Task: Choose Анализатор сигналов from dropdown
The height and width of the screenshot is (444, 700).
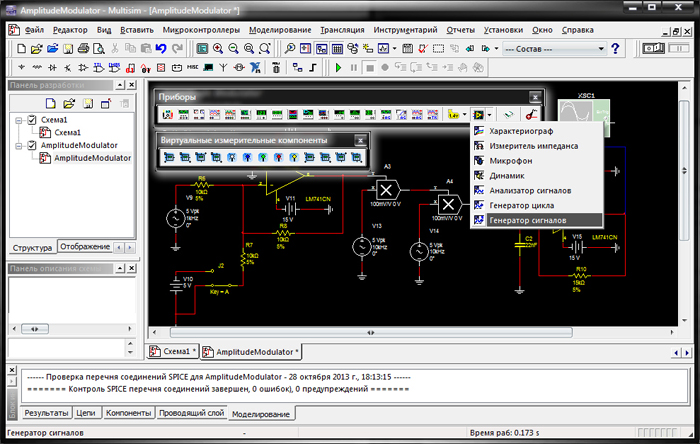Action: (x=537, y=191)
